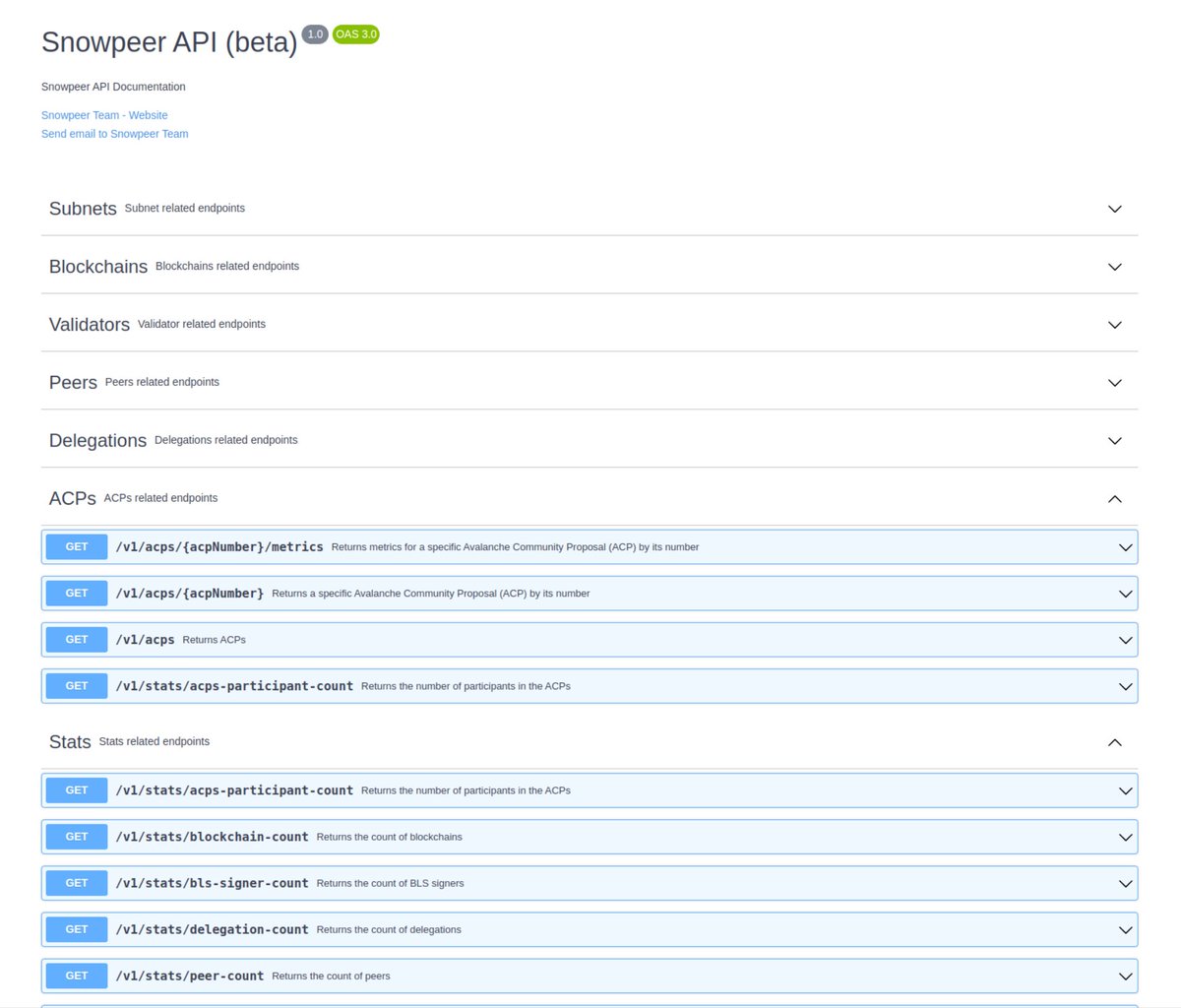Viewport: 1181px width, 1008px height.
Task: Click 'ACPs related endpoints' description
Action: [x=161, y=498]
